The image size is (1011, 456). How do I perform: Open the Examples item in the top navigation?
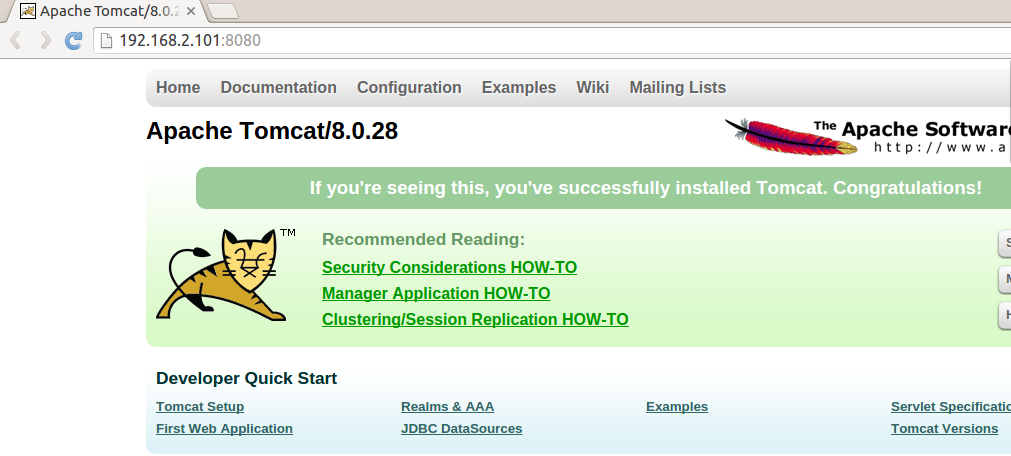pos(519,88)
